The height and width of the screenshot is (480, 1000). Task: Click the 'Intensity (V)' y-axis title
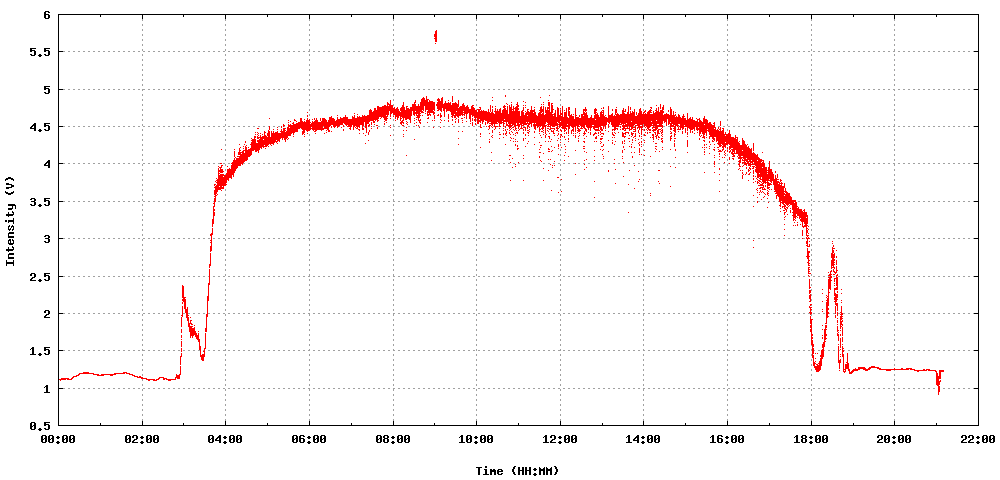tap(10, 220)
